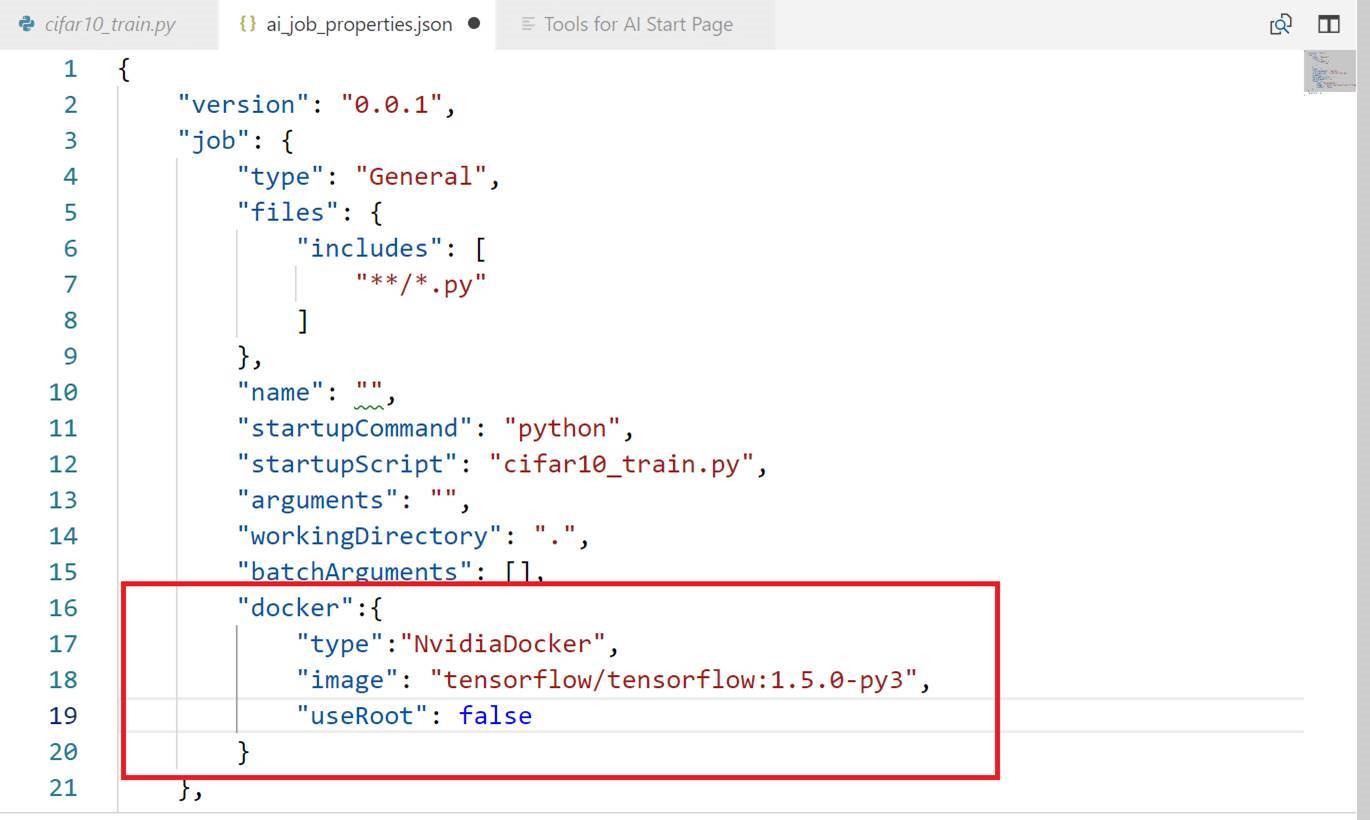Click the docker key on line 16
1370x820 pixels.
(293, 607)
